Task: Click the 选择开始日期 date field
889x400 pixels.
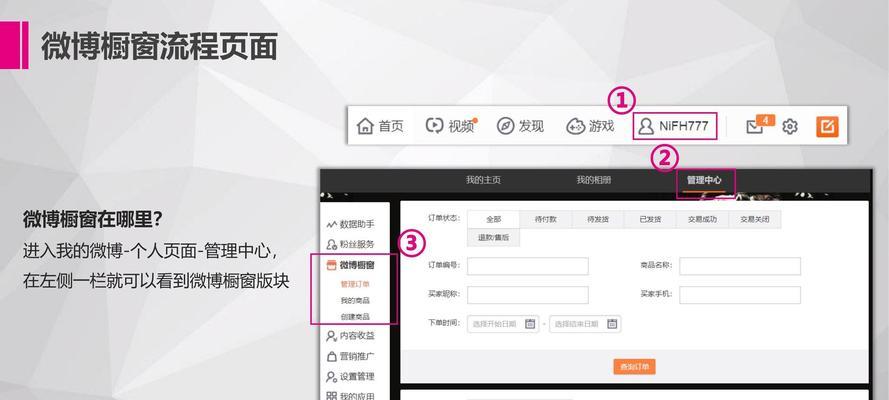Action: pos(503,324)
